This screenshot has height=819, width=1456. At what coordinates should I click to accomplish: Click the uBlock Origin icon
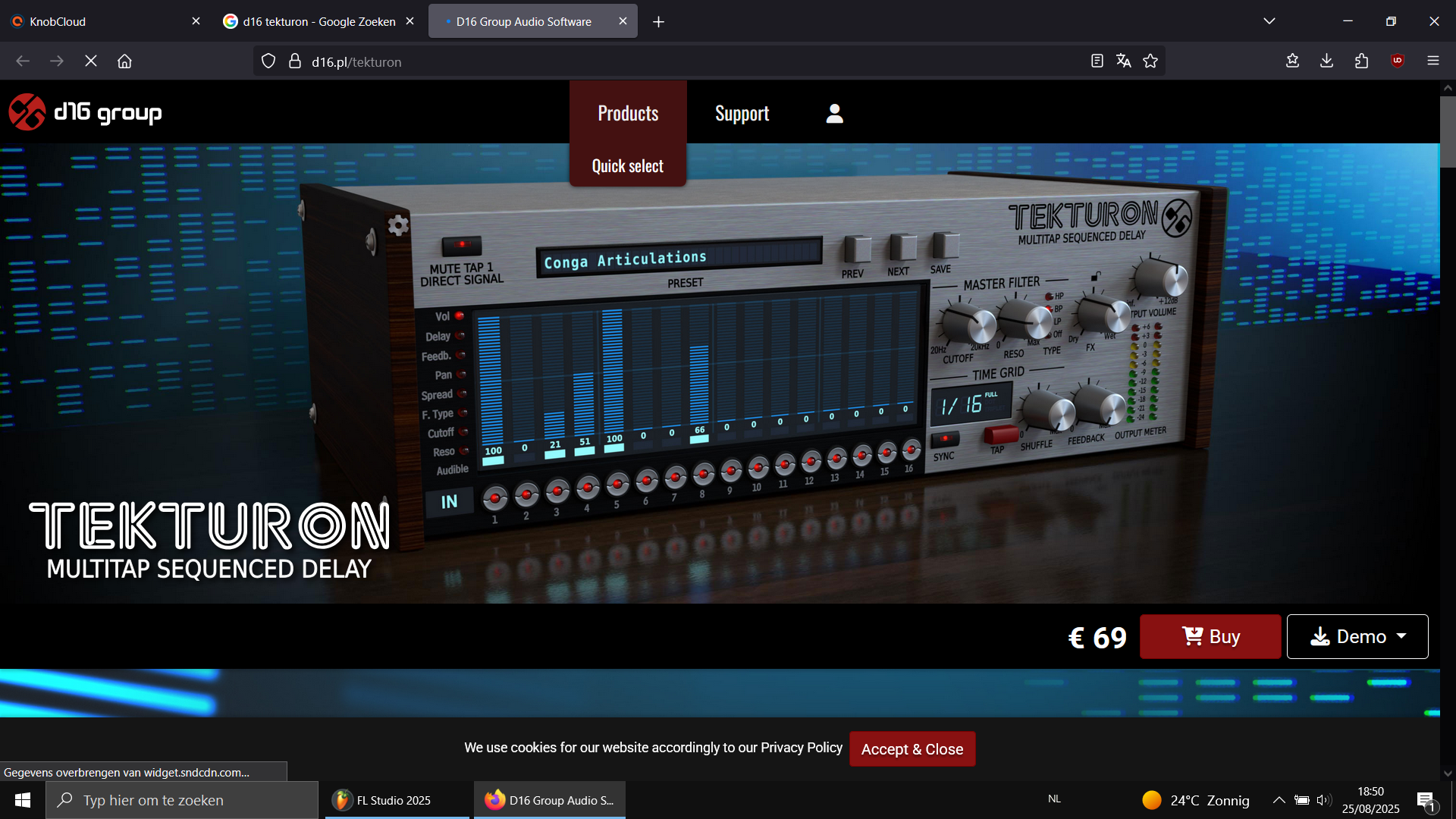(1398, 61)
